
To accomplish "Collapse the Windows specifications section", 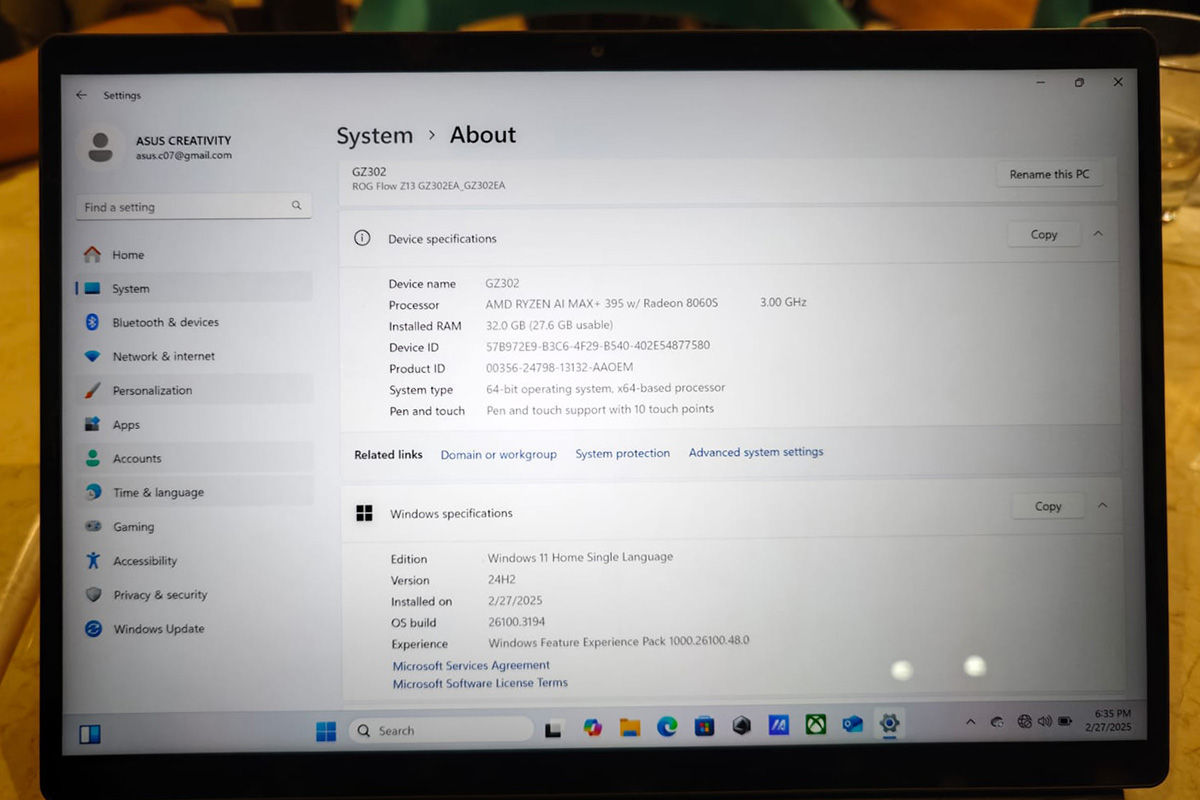I will (x=1102, y=505).
